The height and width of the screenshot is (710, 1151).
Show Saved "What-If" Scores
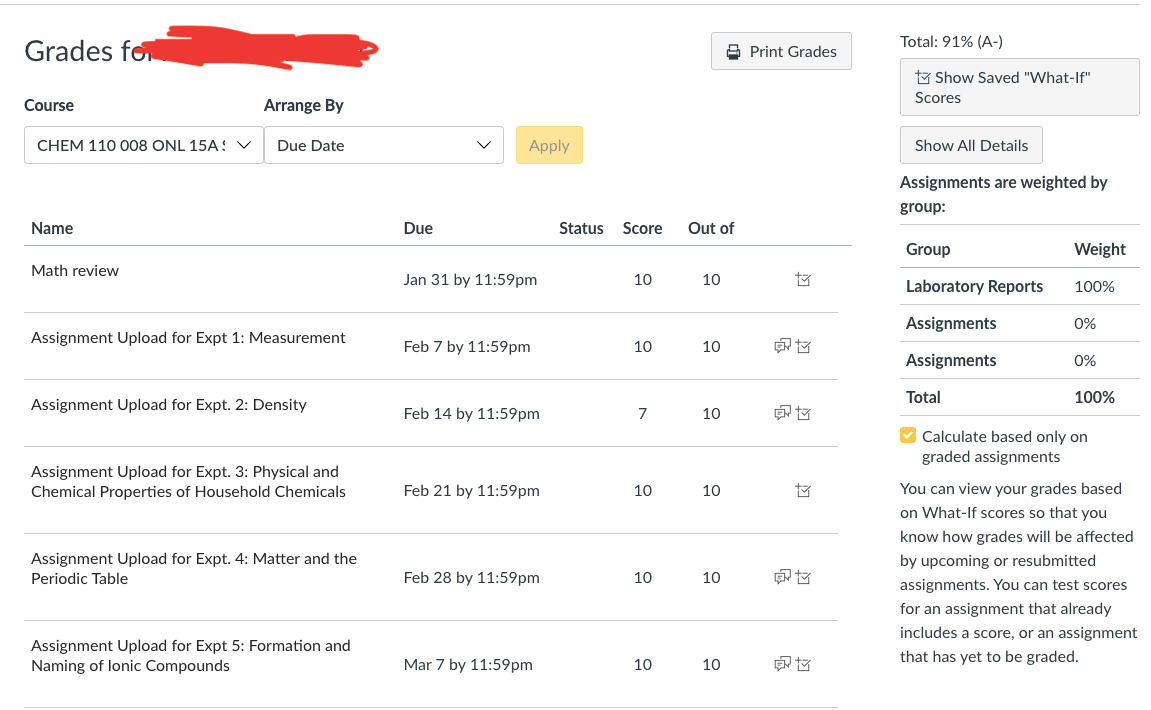(x=1019, y=87)
